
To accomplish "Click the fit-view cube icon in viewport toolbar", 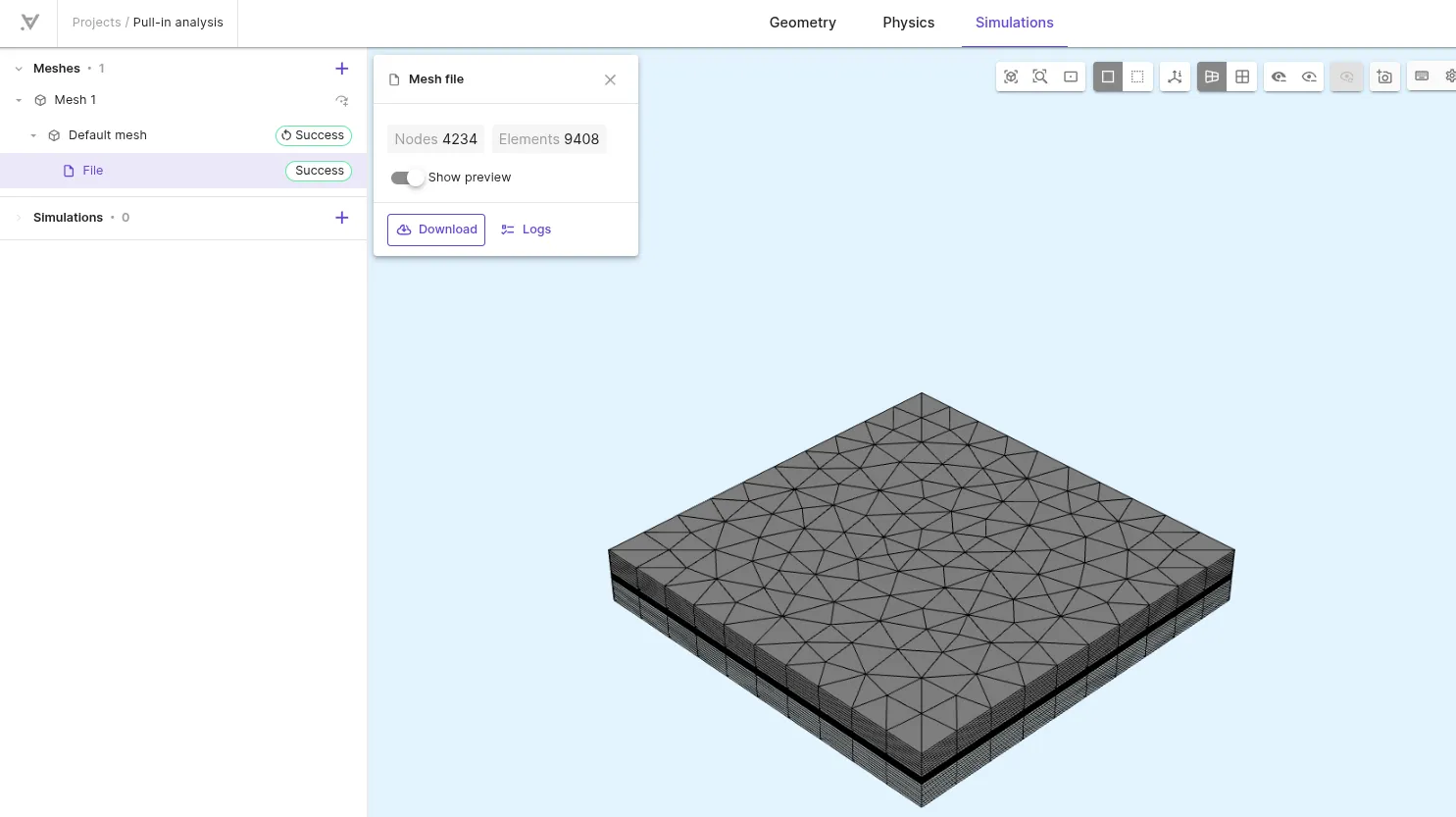I will 1011,77.
